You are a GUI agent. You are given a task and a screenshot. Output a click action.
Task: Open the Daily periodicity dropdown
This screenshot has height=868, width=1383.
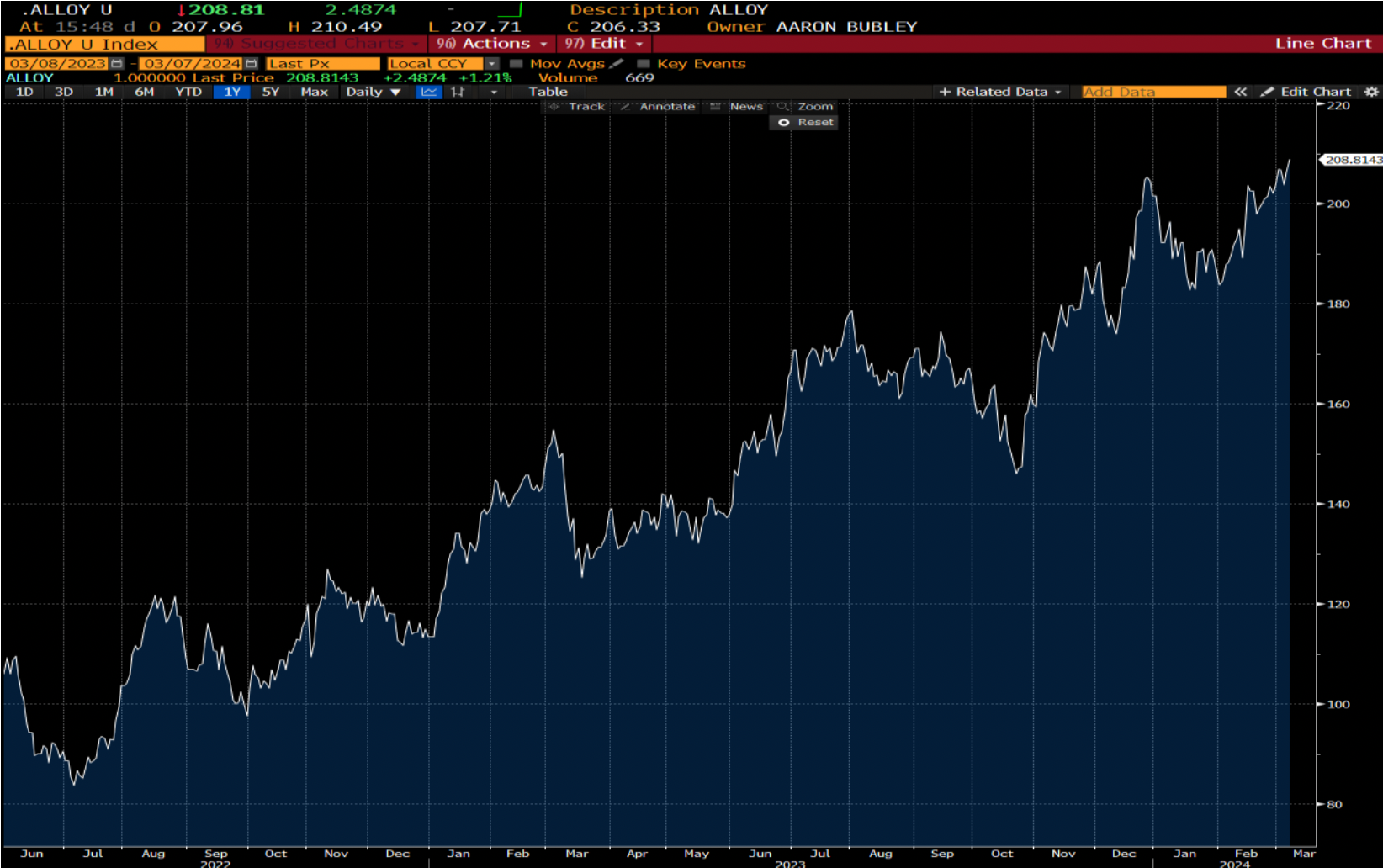pos(373,92)
